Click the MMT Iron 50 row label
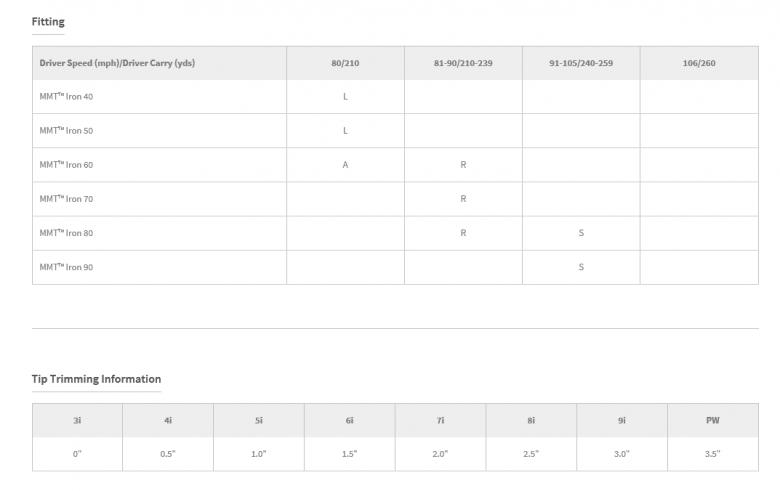The image size is (780, 491). [x=66, y=131]
